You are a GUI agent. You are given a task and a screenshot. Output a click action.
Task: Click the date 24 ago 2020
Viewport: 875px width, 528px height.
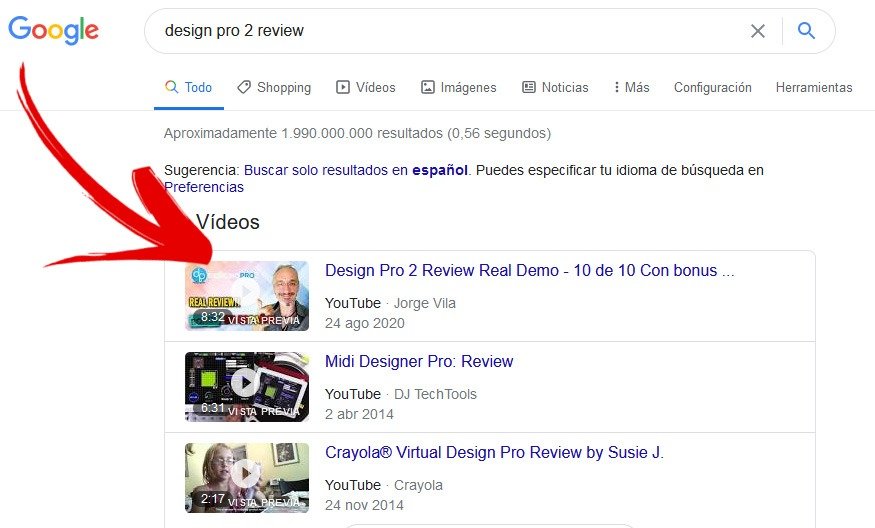[x=364, y=323]
